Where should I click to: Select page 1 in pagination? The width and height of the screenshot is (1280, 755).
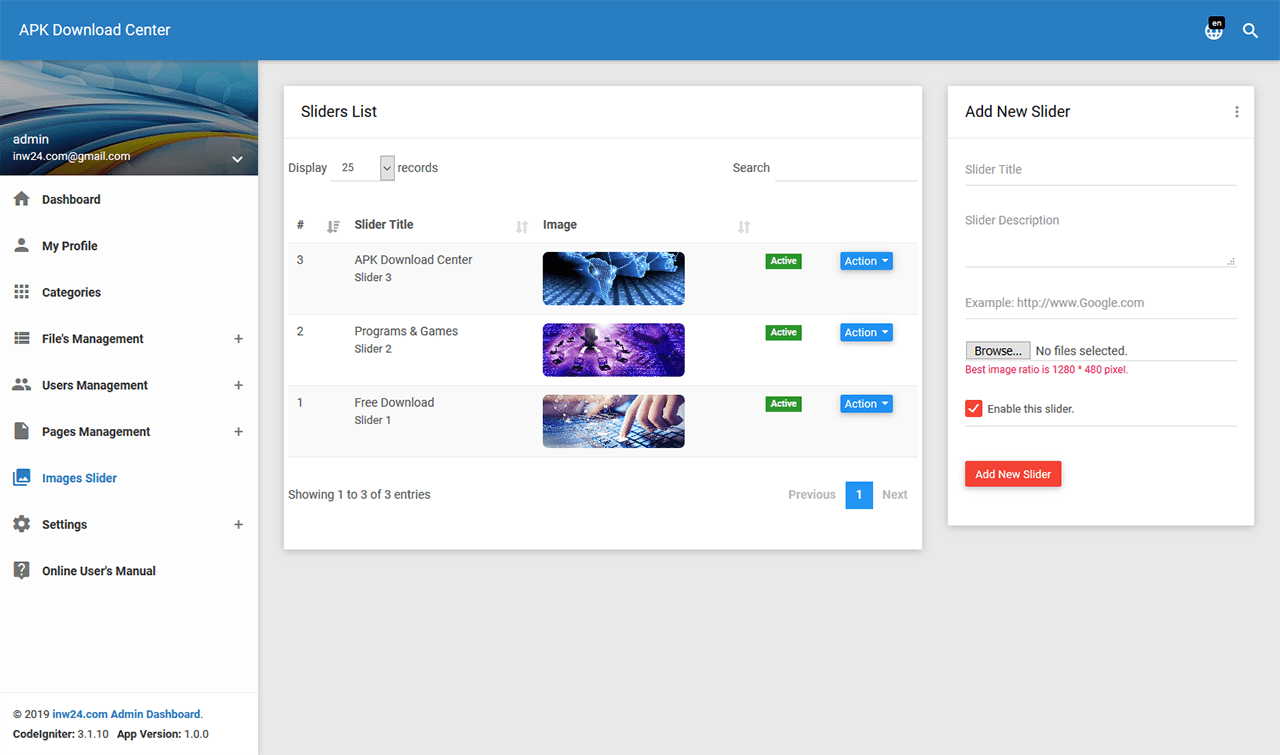859,494
